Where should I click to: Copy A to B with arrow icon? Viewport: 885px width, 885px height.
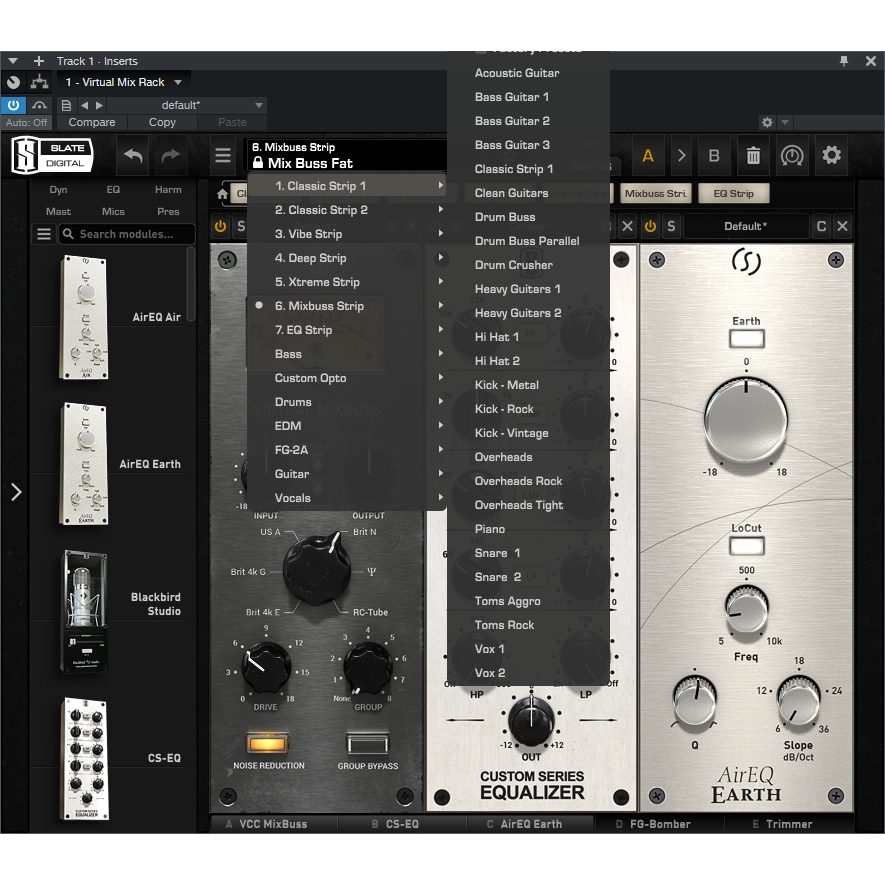pyautogui.click(x=681, y=156)
